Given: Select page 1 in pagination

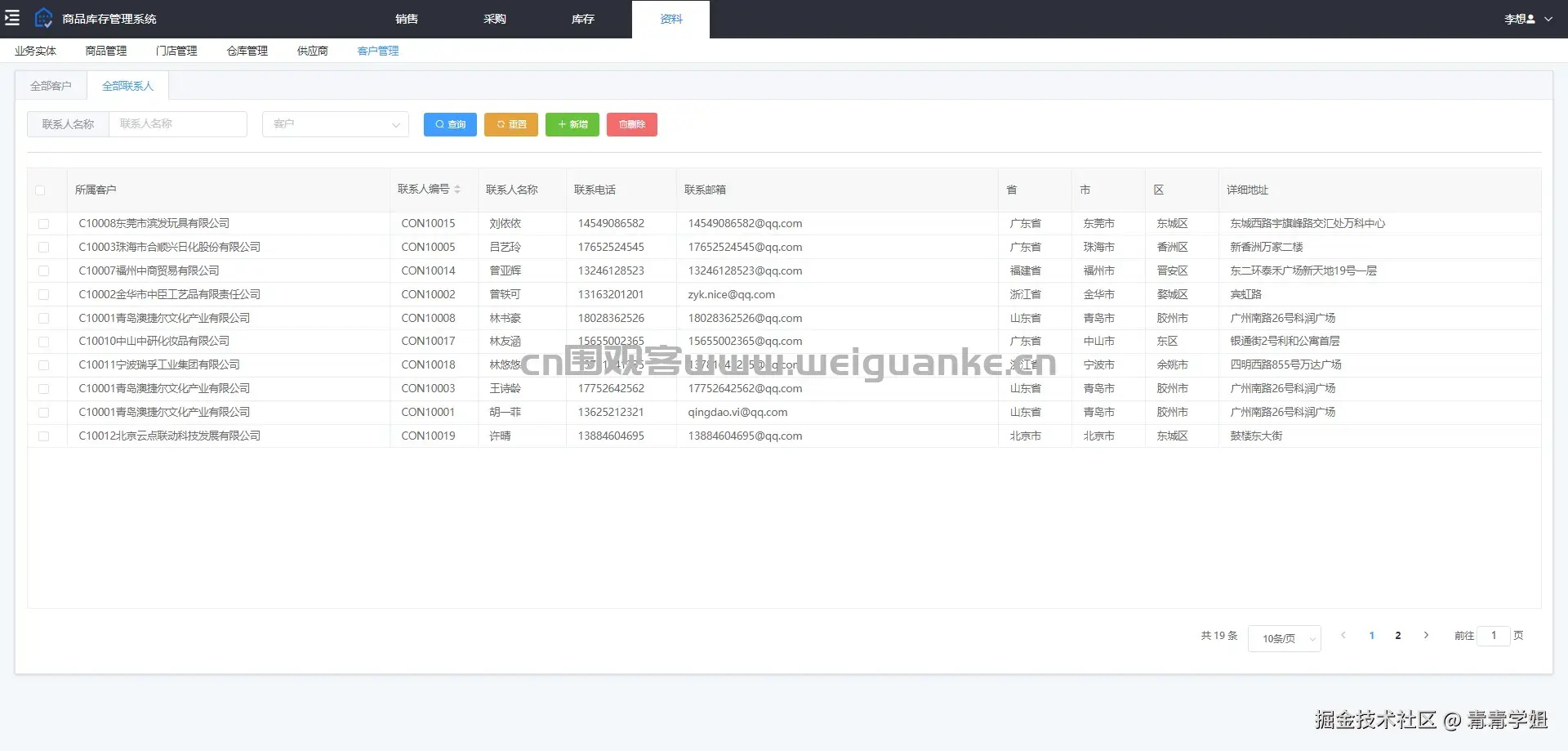Looking at the screenshot, I should 1372,635.
